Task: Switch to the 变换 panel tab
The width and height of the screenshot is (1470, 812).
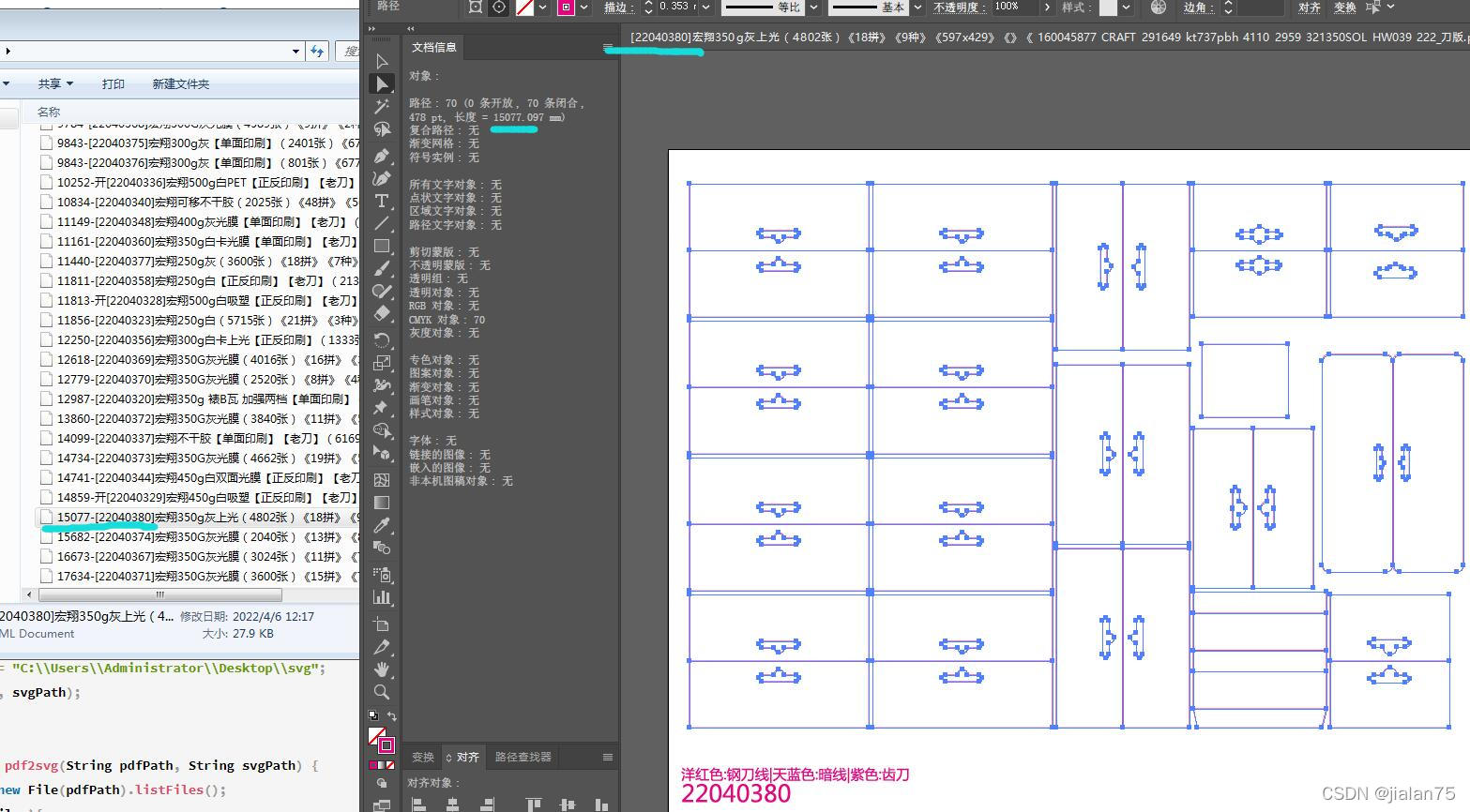Action: 423,757
